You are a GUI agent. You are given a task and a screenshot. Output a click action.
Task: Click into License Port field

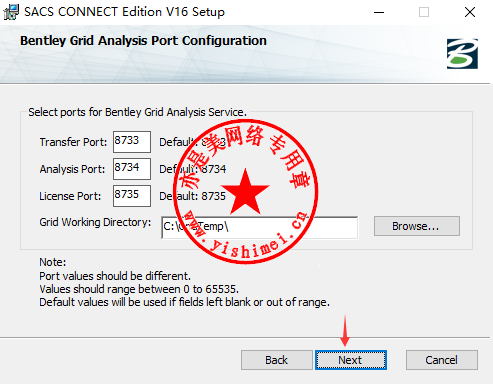tap(132, 196)
